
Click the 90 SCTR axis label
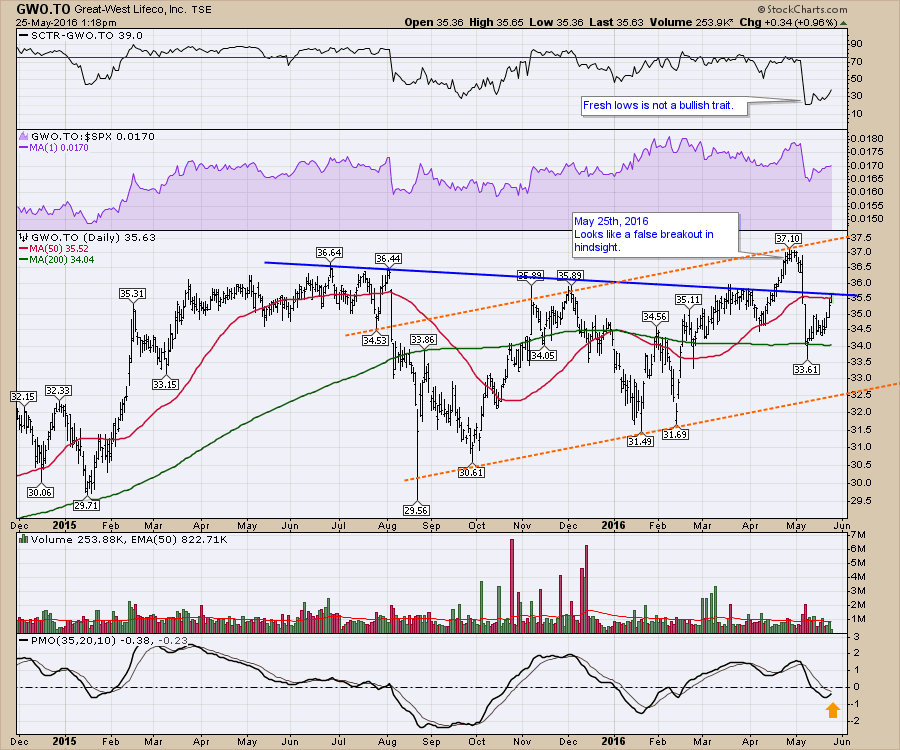tap(857, 44)
